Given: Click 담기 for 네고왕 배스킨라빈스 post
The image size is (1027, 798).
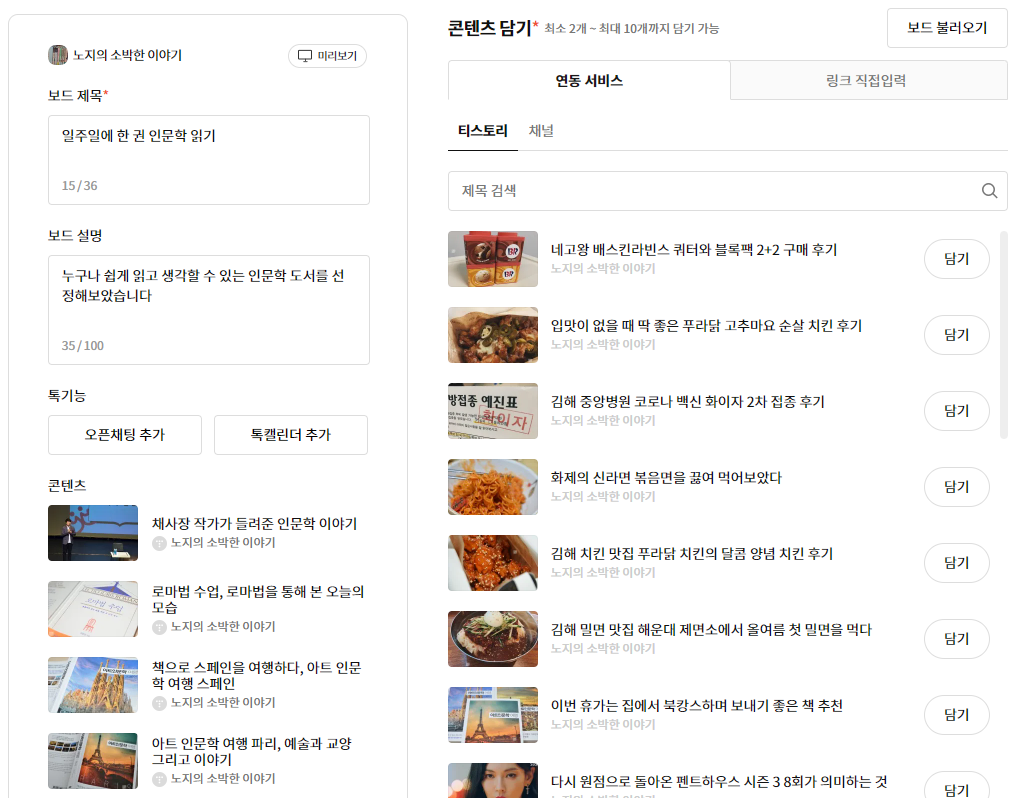Looking at the screenshot, I should [x=956, y=259].
